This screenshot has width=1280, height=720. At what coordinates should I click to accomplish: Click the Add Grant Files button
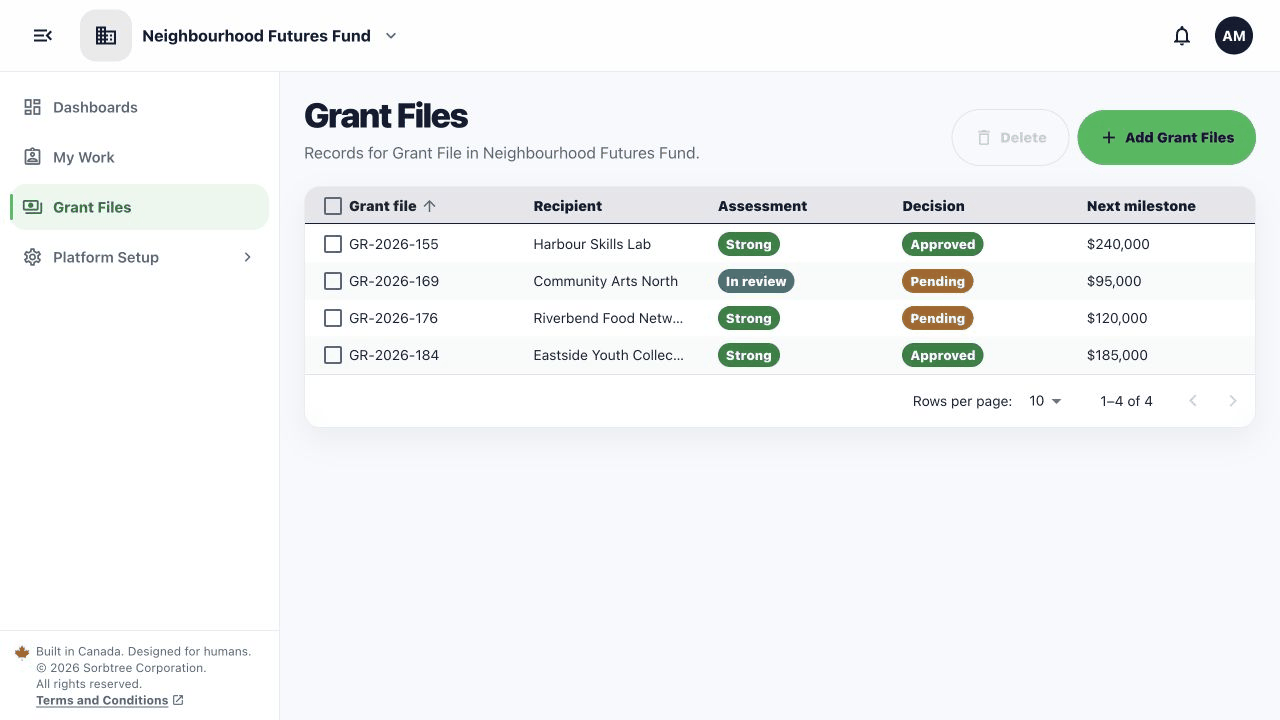click(1166, 137)
